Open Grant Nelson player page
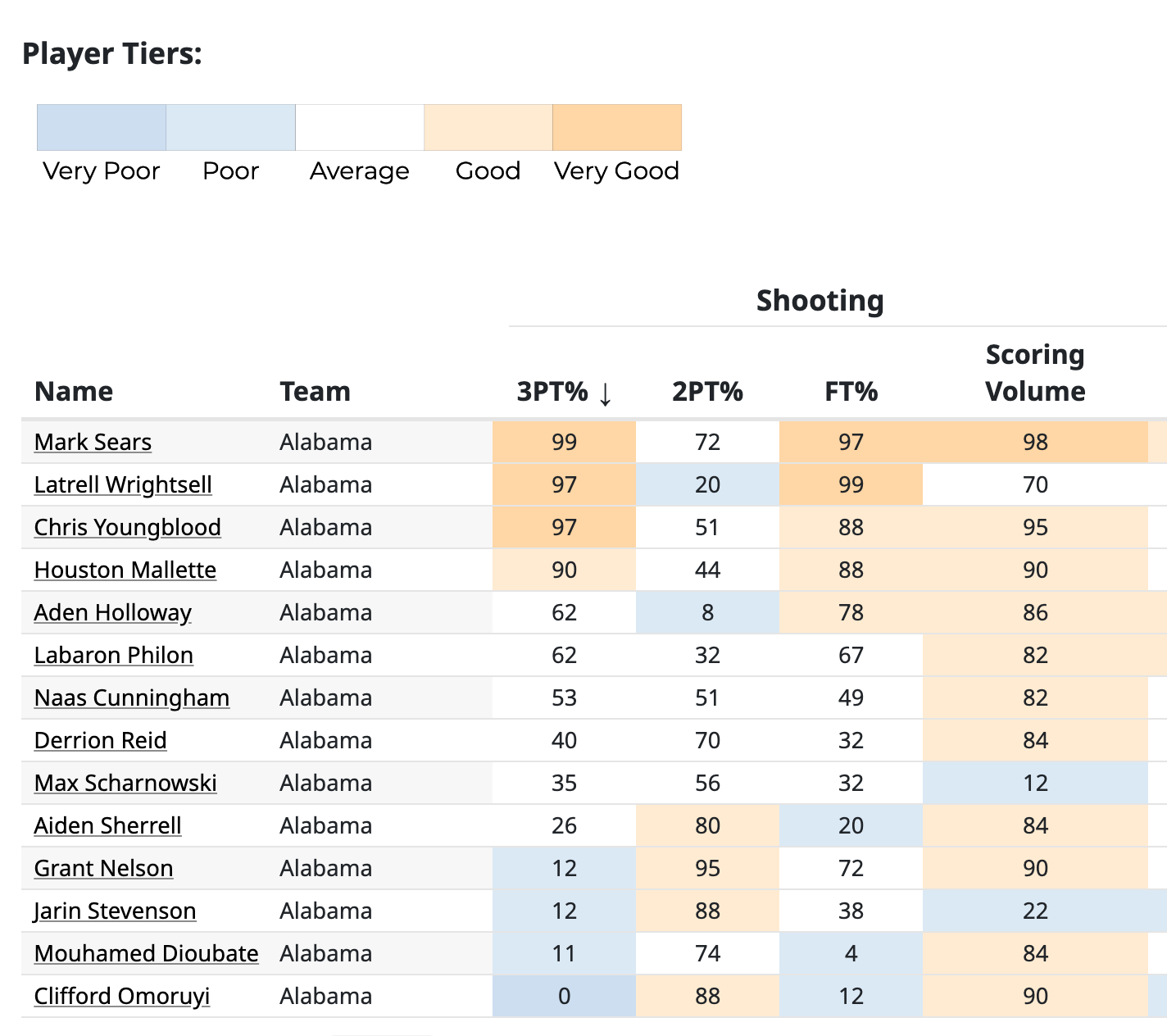 coord(103,868)
